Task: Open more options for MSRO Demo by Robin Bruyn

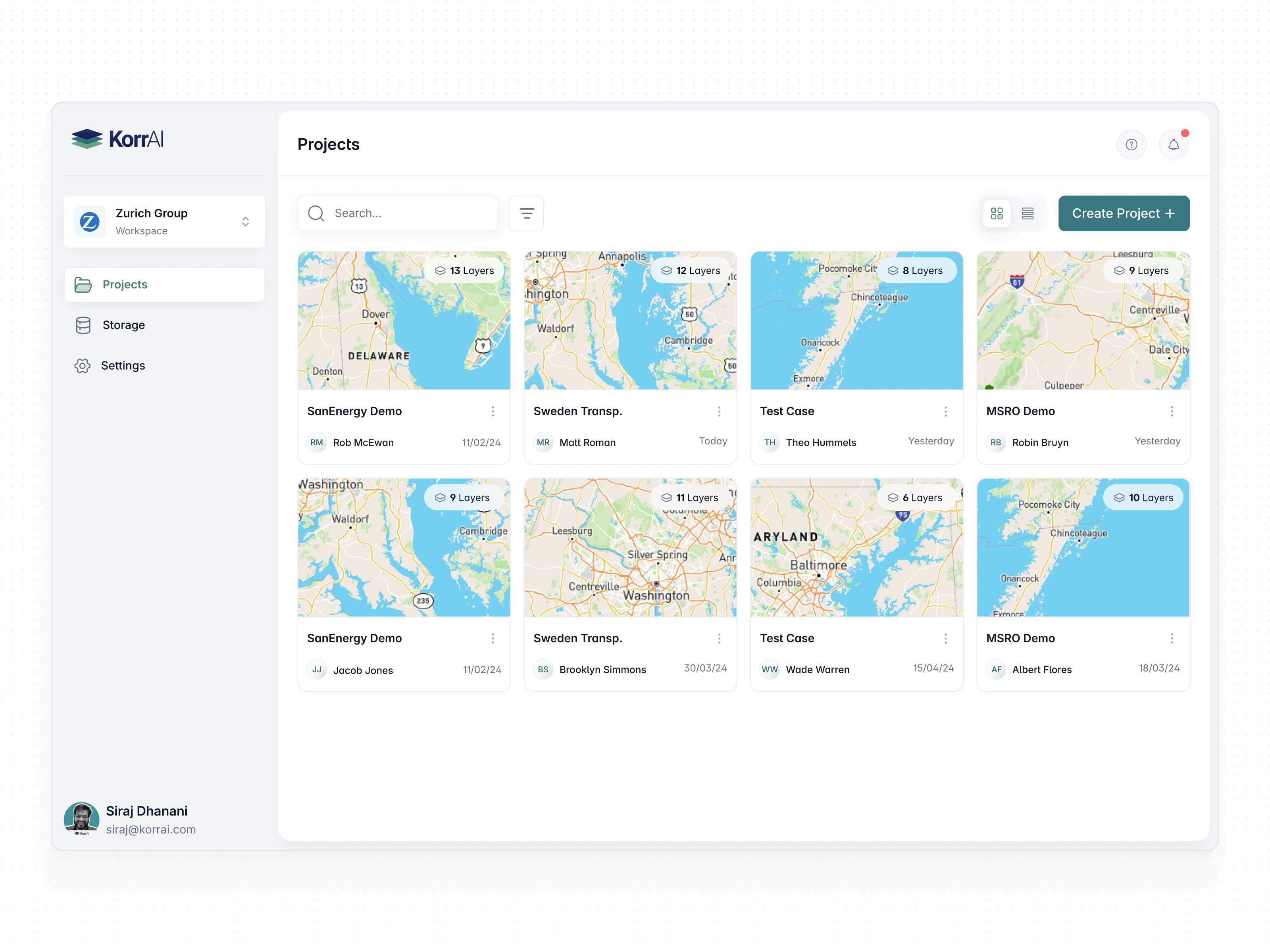Action: 1172,411
